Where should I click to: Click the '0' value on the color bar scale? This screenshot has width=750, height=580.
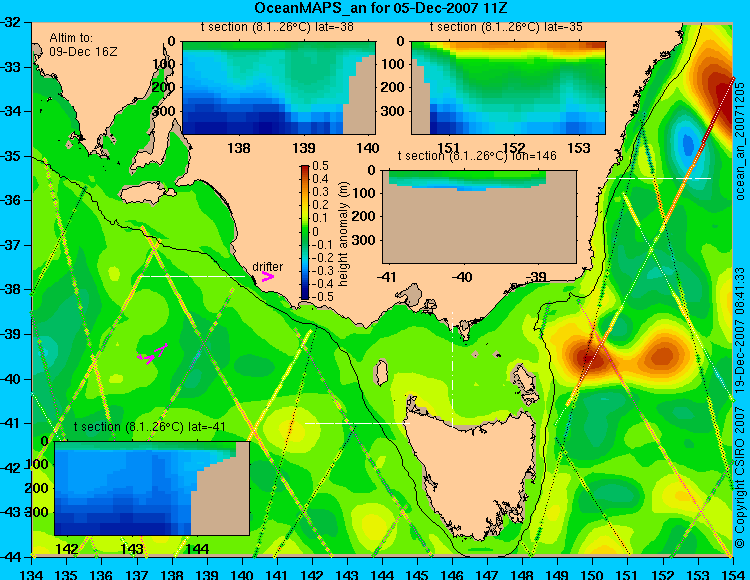[x=315, y=232]
